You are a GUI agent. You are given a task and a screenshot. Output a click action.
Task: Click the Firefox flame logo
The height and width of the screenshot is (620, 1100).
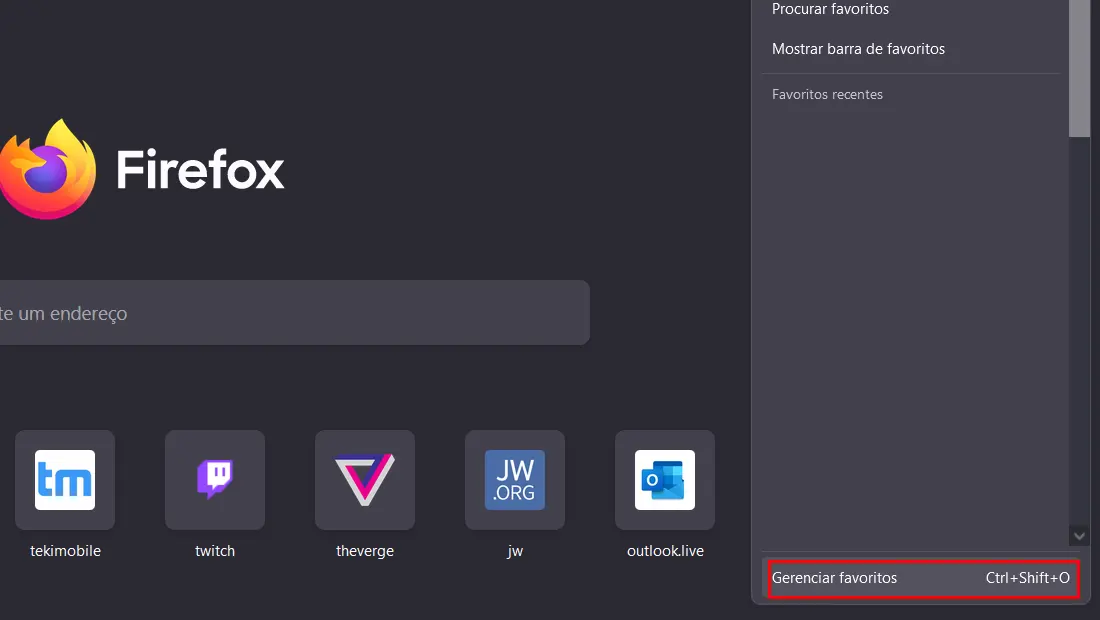(x=46, y=169)
